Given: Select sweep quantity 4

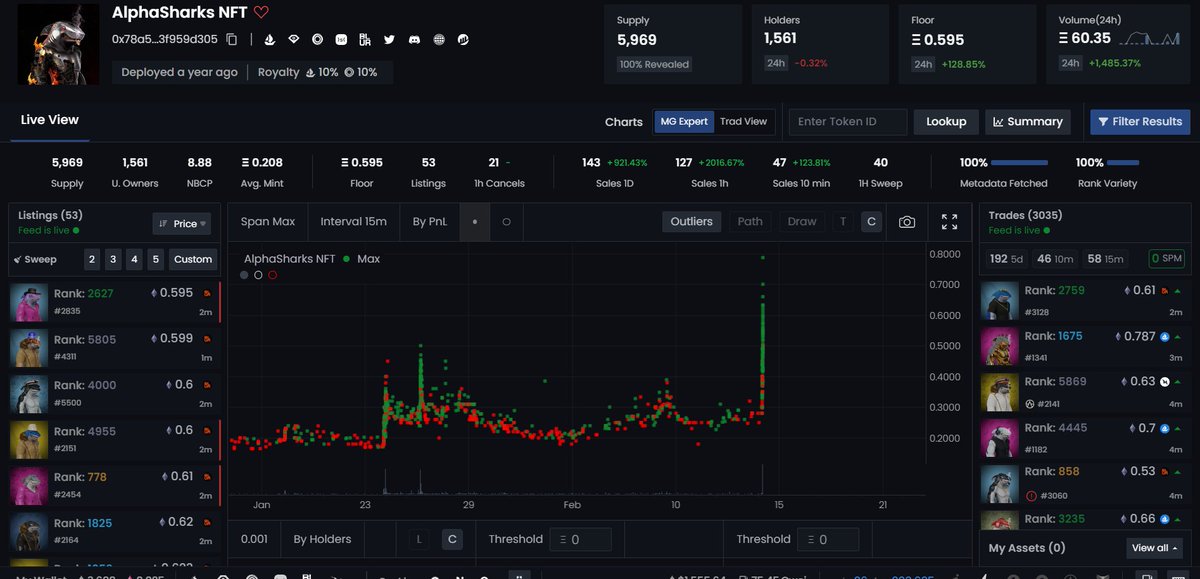Looking at the screenshot, I should pyautogui.click(x=134, y=259).
